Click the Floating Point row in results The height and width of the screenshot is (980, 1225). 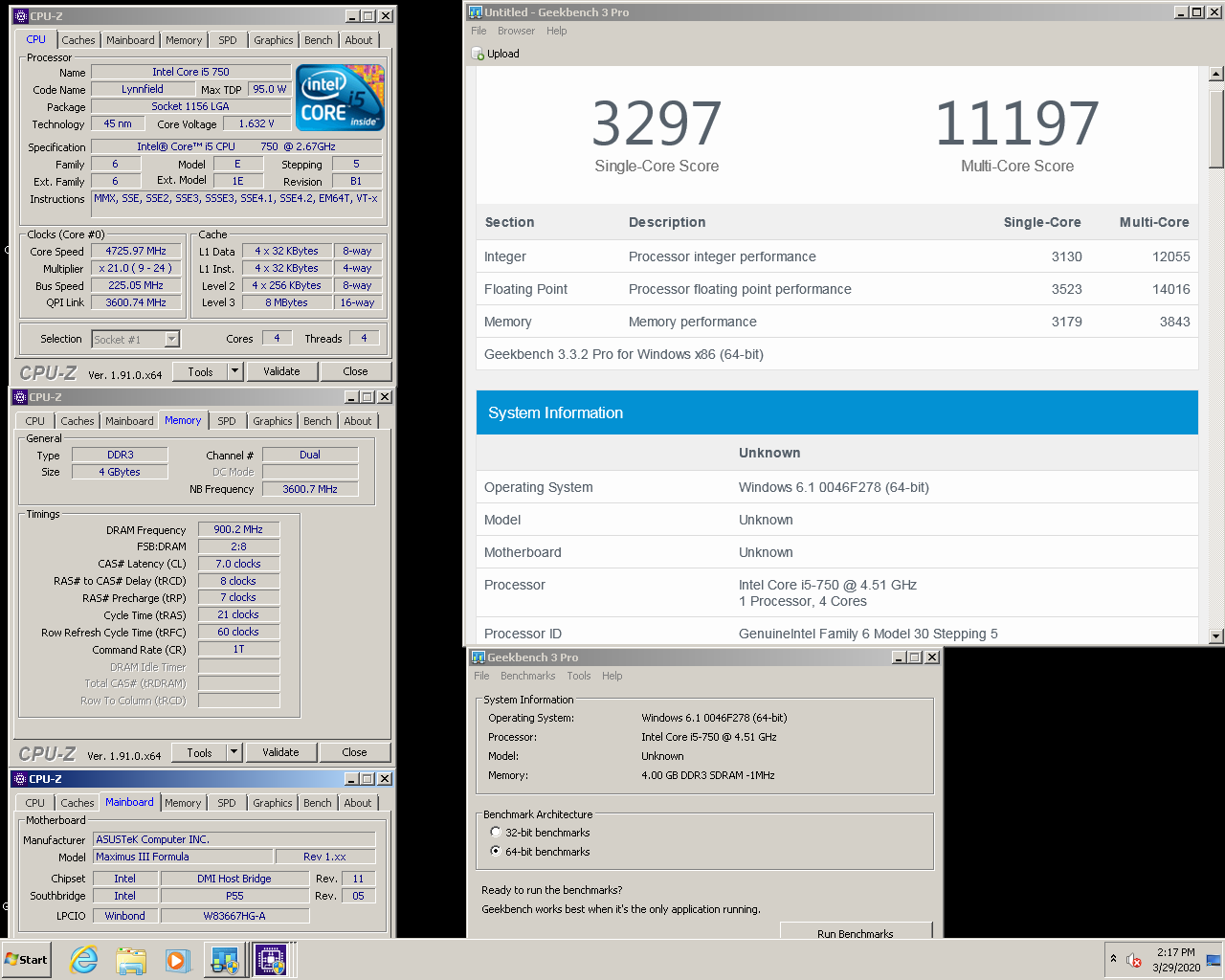pyautogui.click(x=837, y=289)
